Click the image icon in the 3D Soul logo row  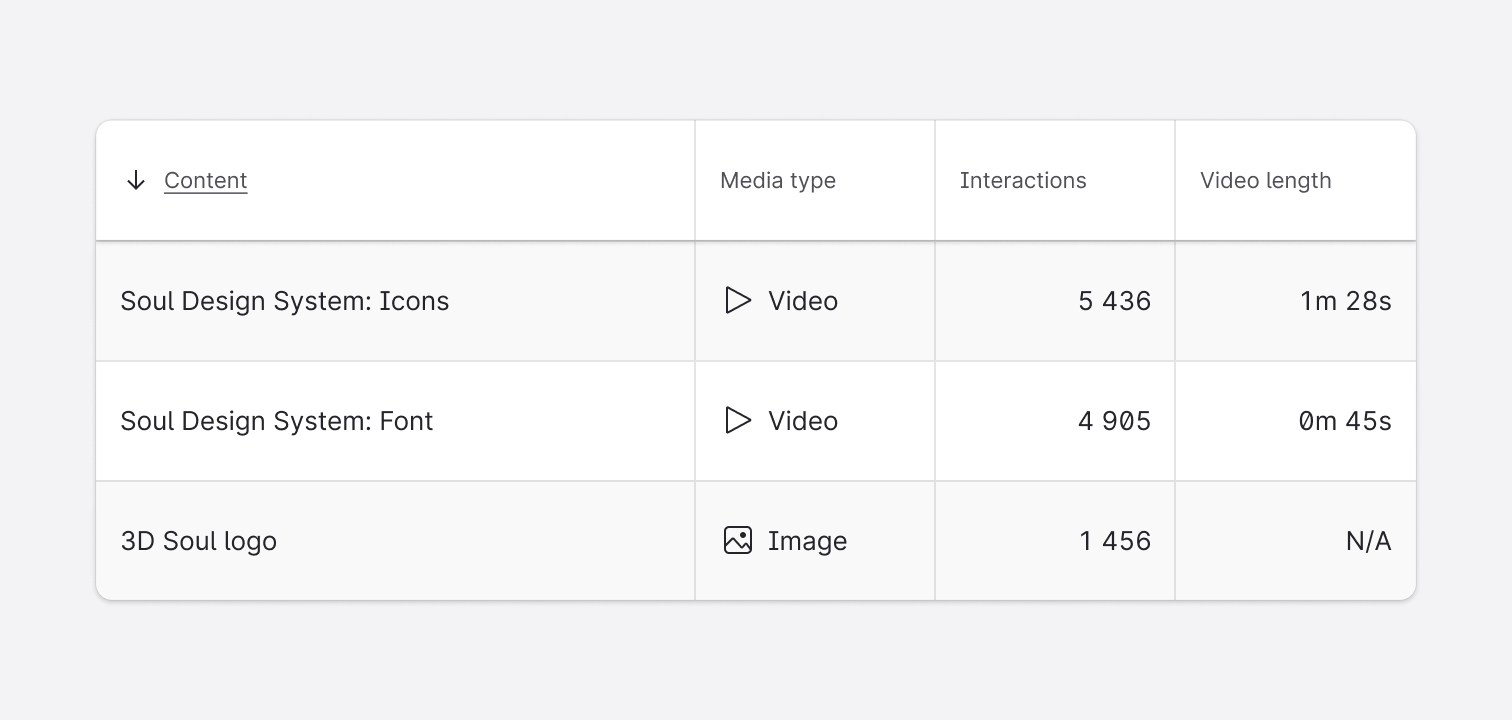(738, 541)
